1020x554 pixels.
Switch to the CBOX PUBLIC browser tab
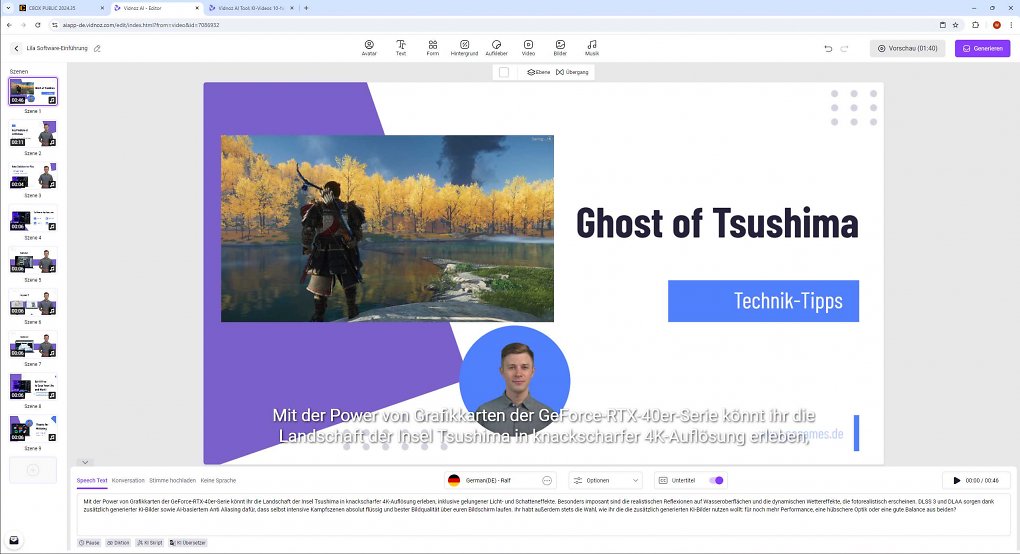tap(61, 8)
